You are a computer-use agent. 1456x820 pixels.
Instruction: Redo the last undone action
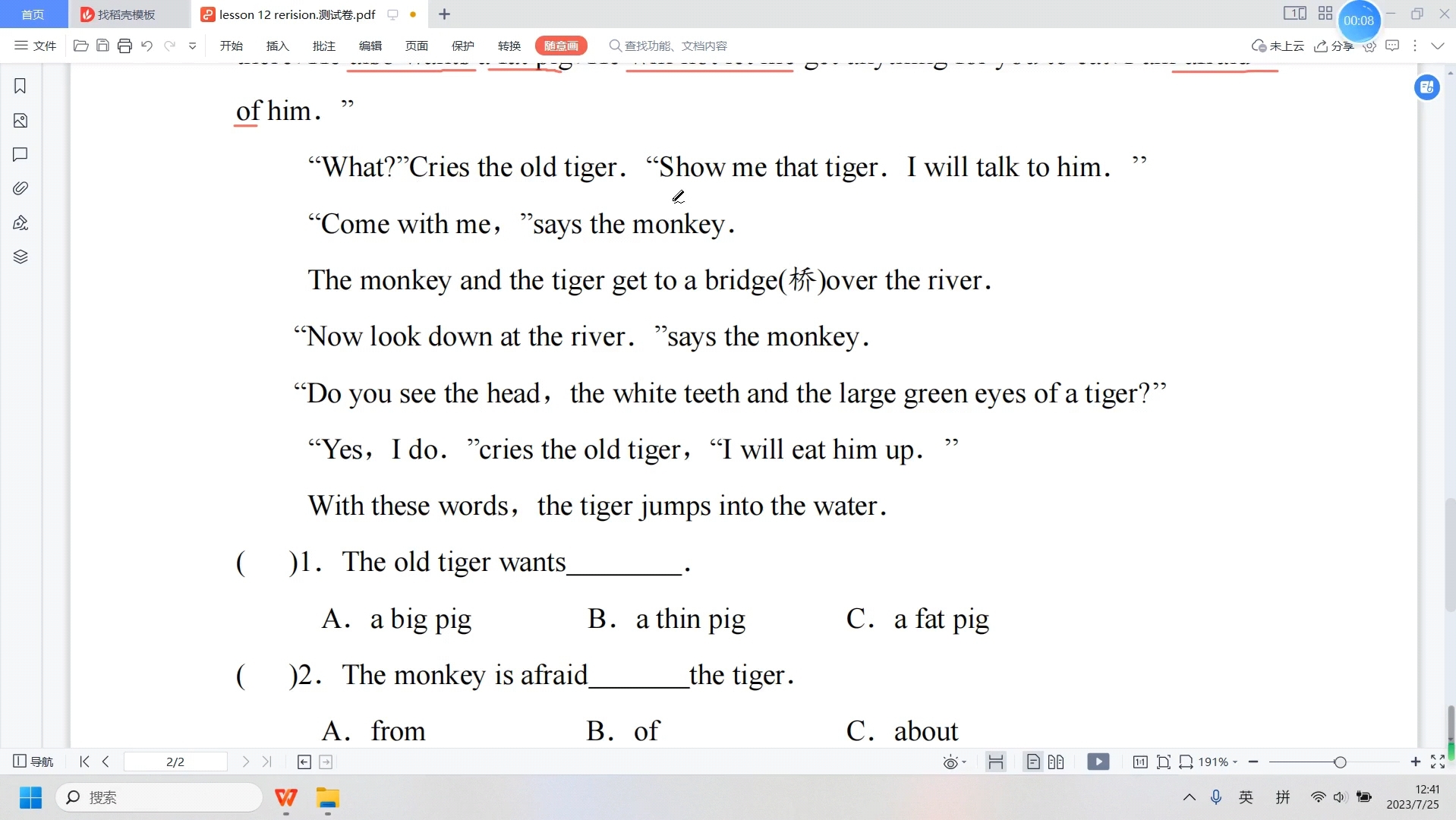tap(170, 46)
